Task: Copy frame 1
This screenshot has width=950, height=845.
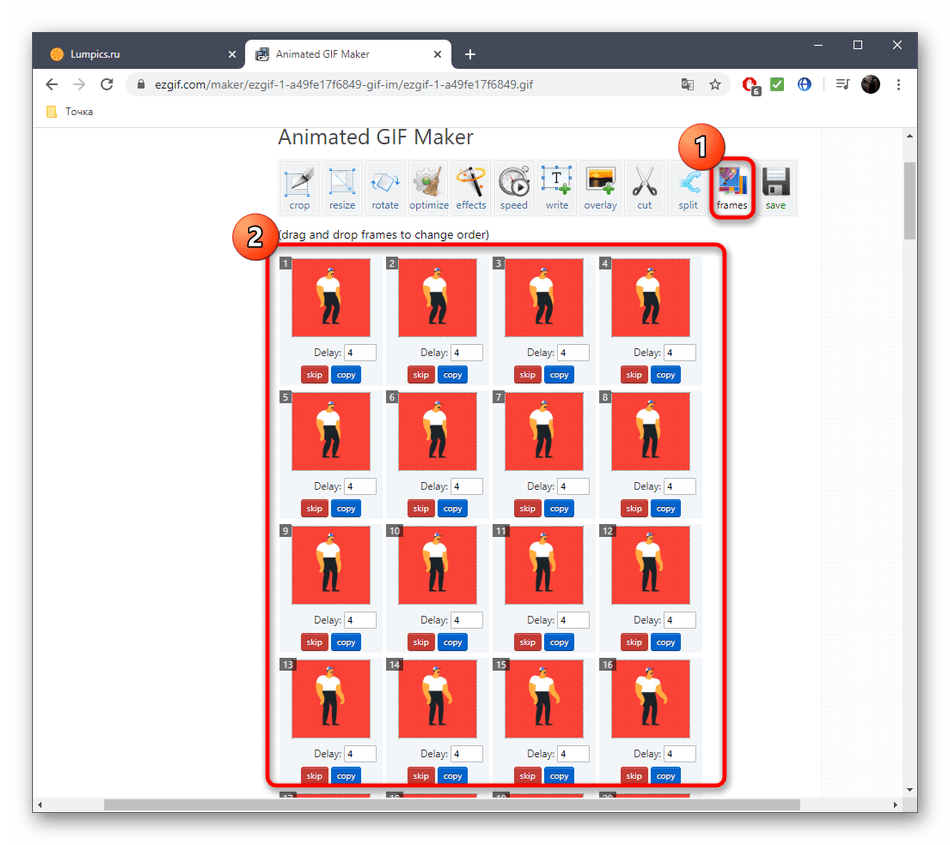Action: click(346, 374)
